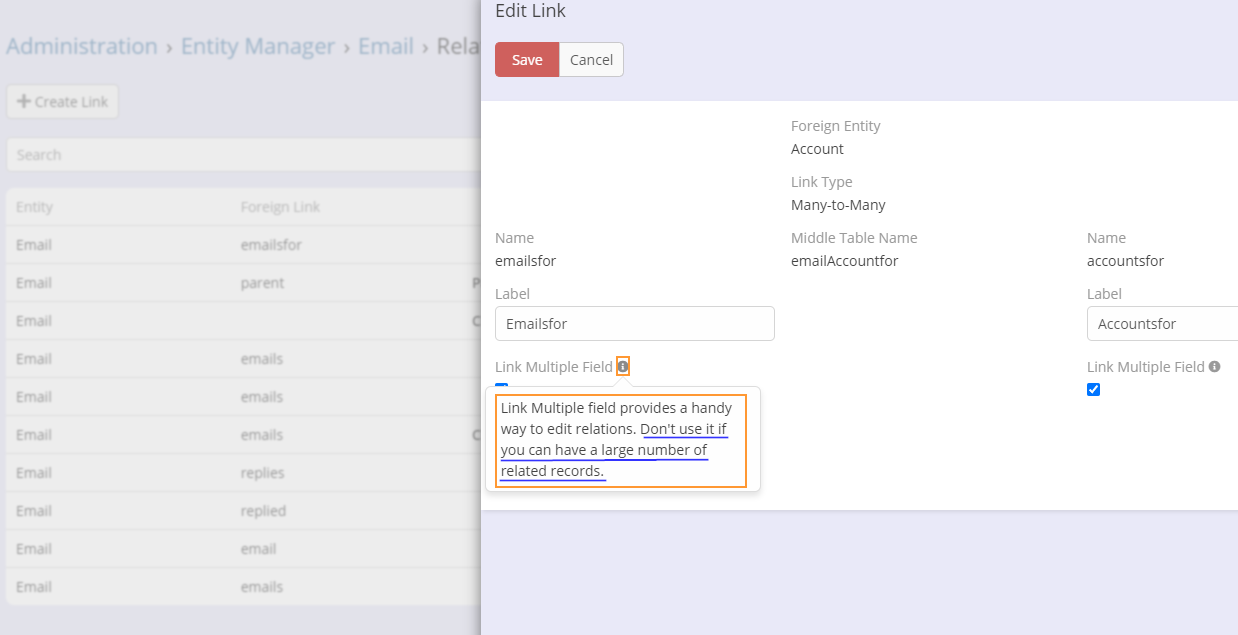Image resolution: width=1238 pixels, height=635 pixels.
Task: Click the Edit Link dialog title
Action: (x=530, y=12)
